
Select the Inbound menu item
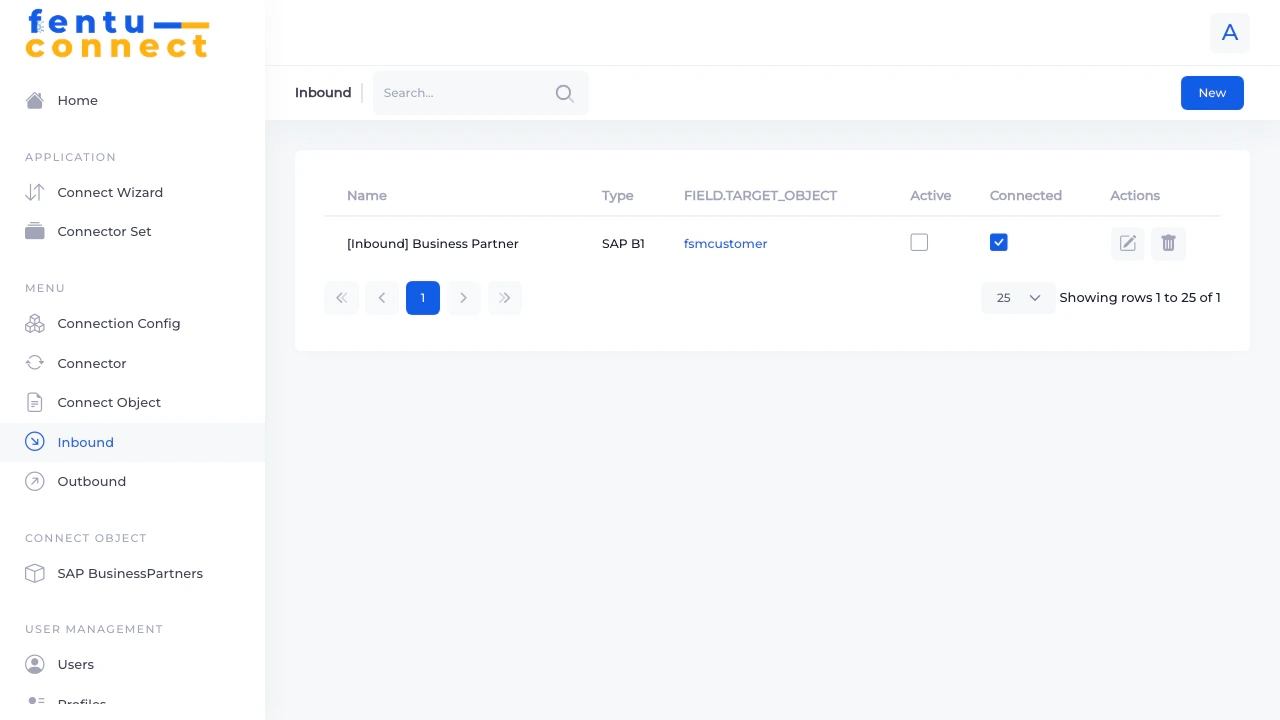132,442
